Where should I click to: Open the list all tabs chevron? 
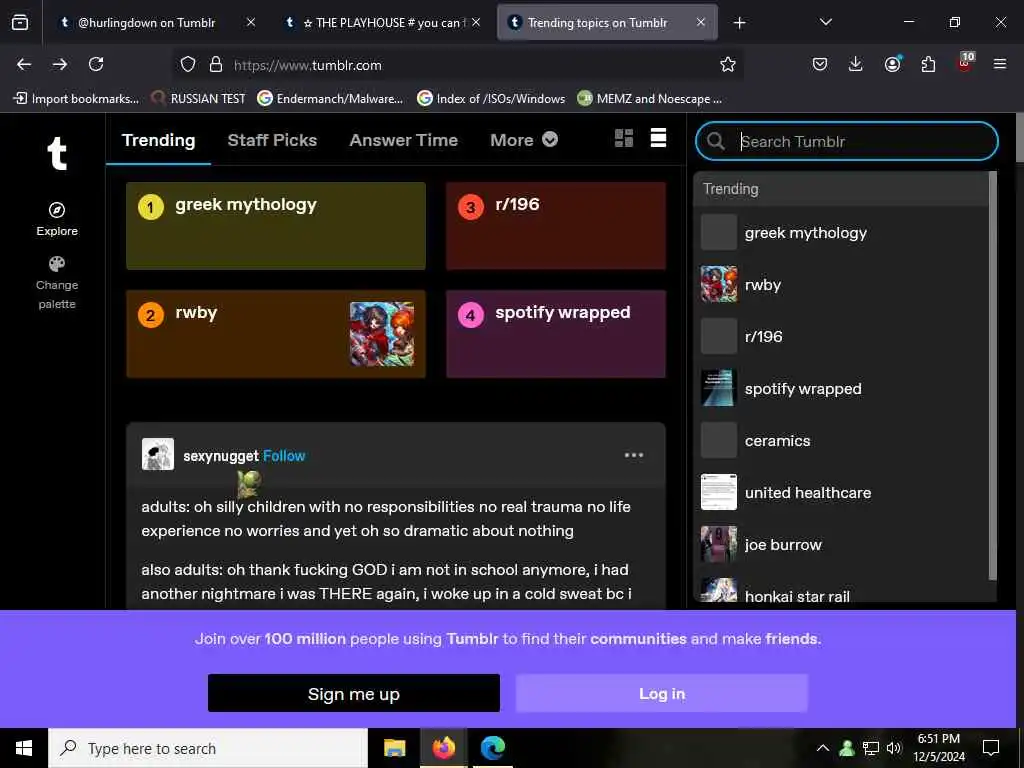[x=825, y=22]
